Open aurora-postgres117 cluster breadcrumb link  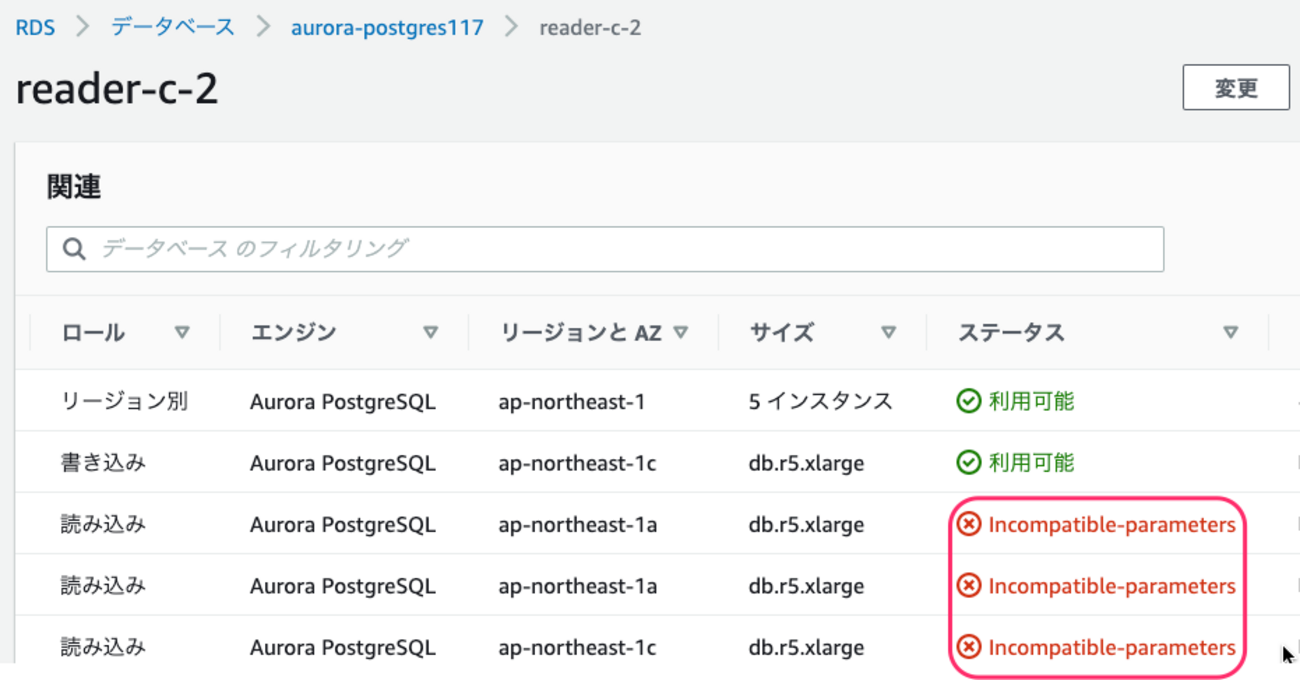[x=387, y=27]
